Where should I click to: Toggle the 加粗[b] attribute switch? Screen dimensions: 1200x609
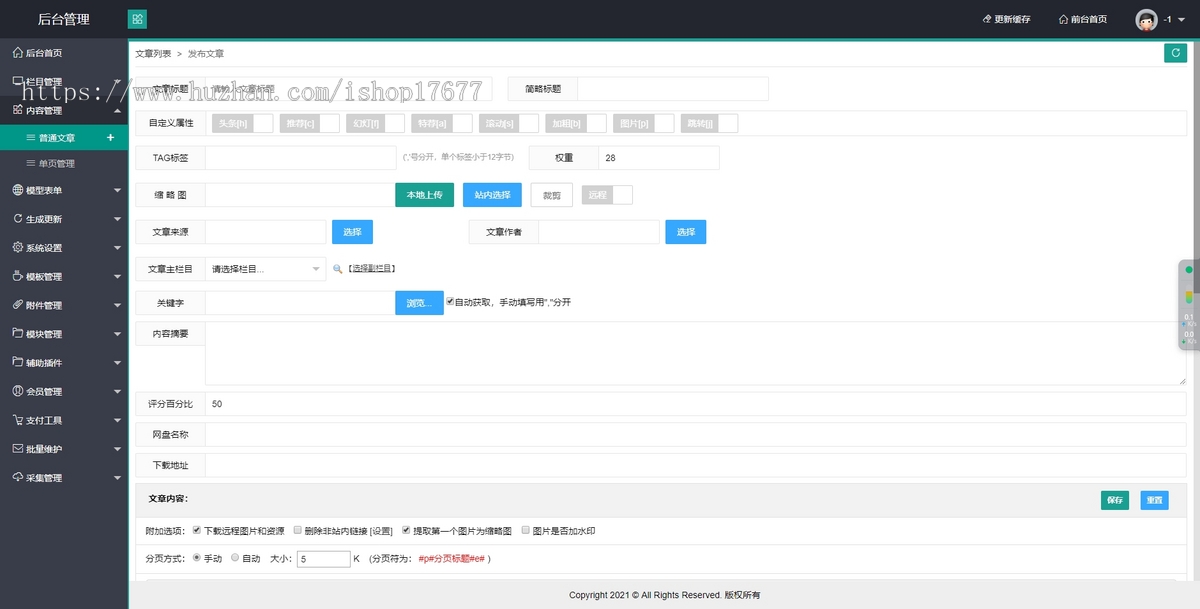(x=576, y=123)
